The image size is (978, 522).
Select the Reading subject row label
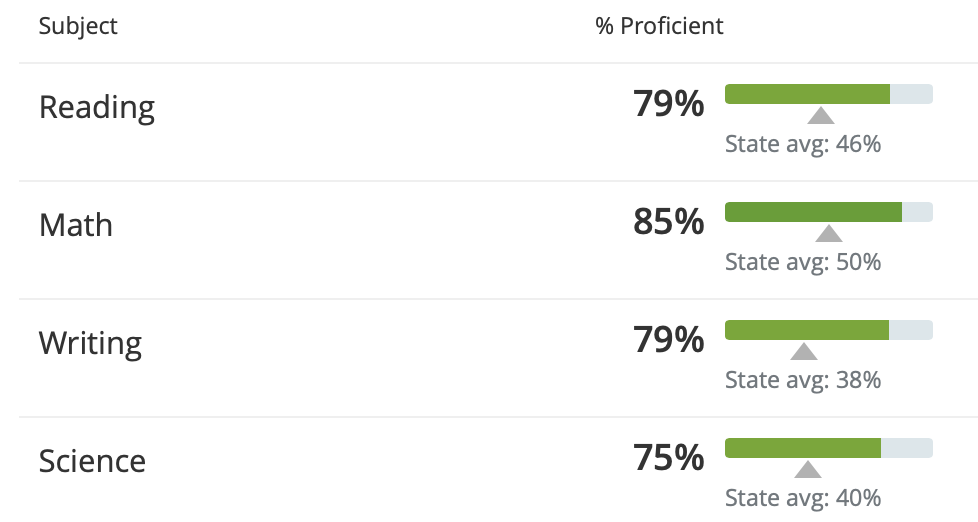coord(97,107)
